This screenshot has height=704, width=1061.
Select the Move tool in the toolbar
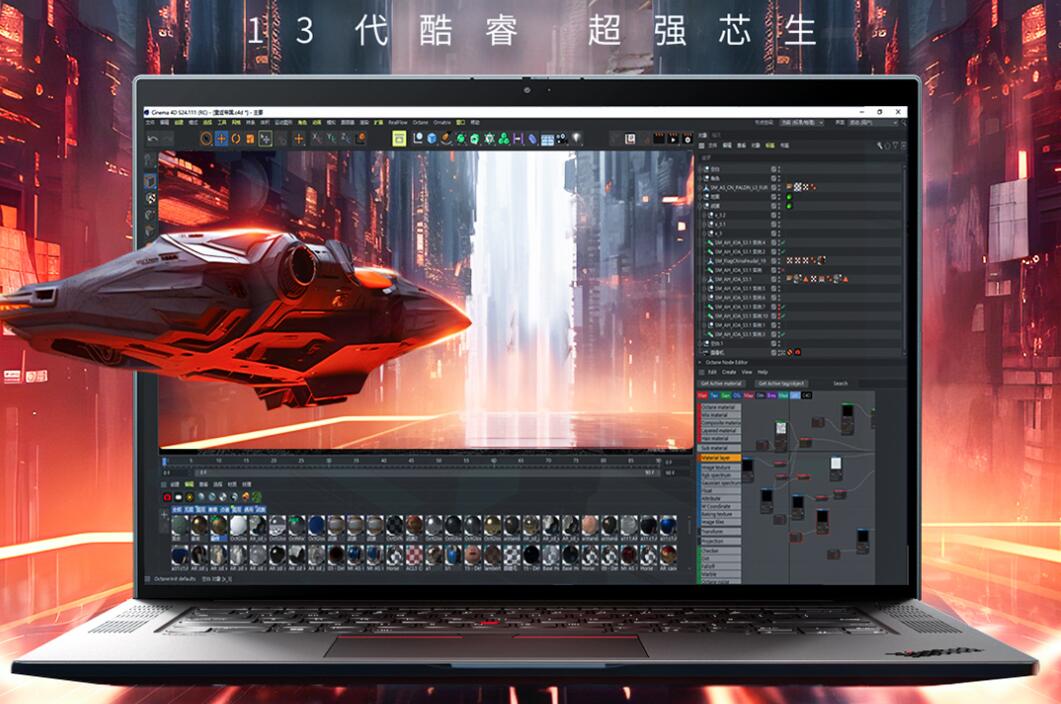pos(221,138)
